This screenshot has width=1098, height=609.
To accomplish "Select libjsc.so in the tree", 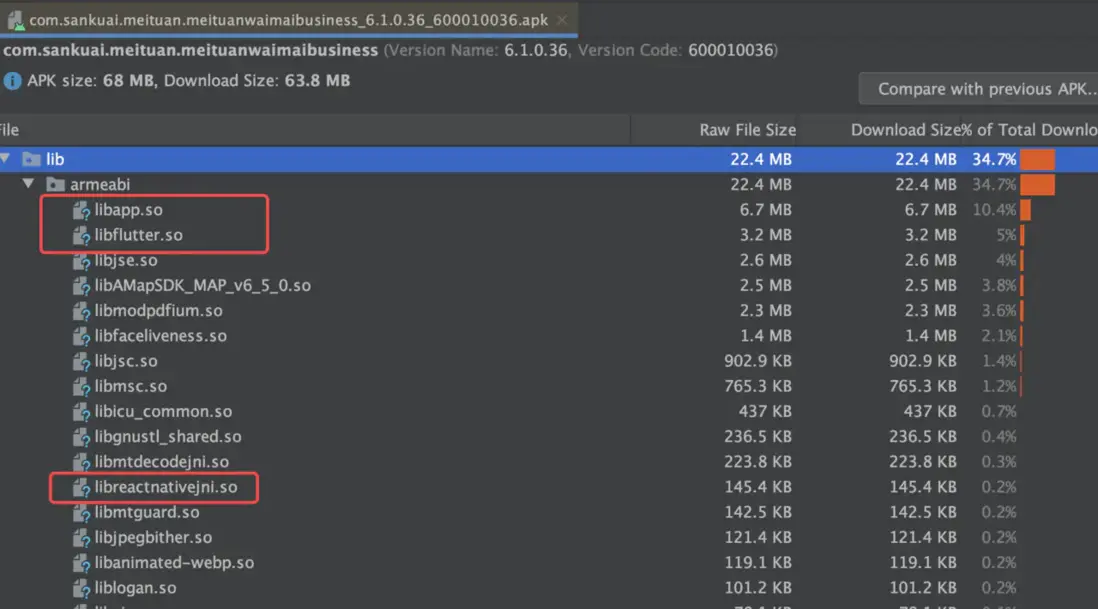I will point(126,361).
